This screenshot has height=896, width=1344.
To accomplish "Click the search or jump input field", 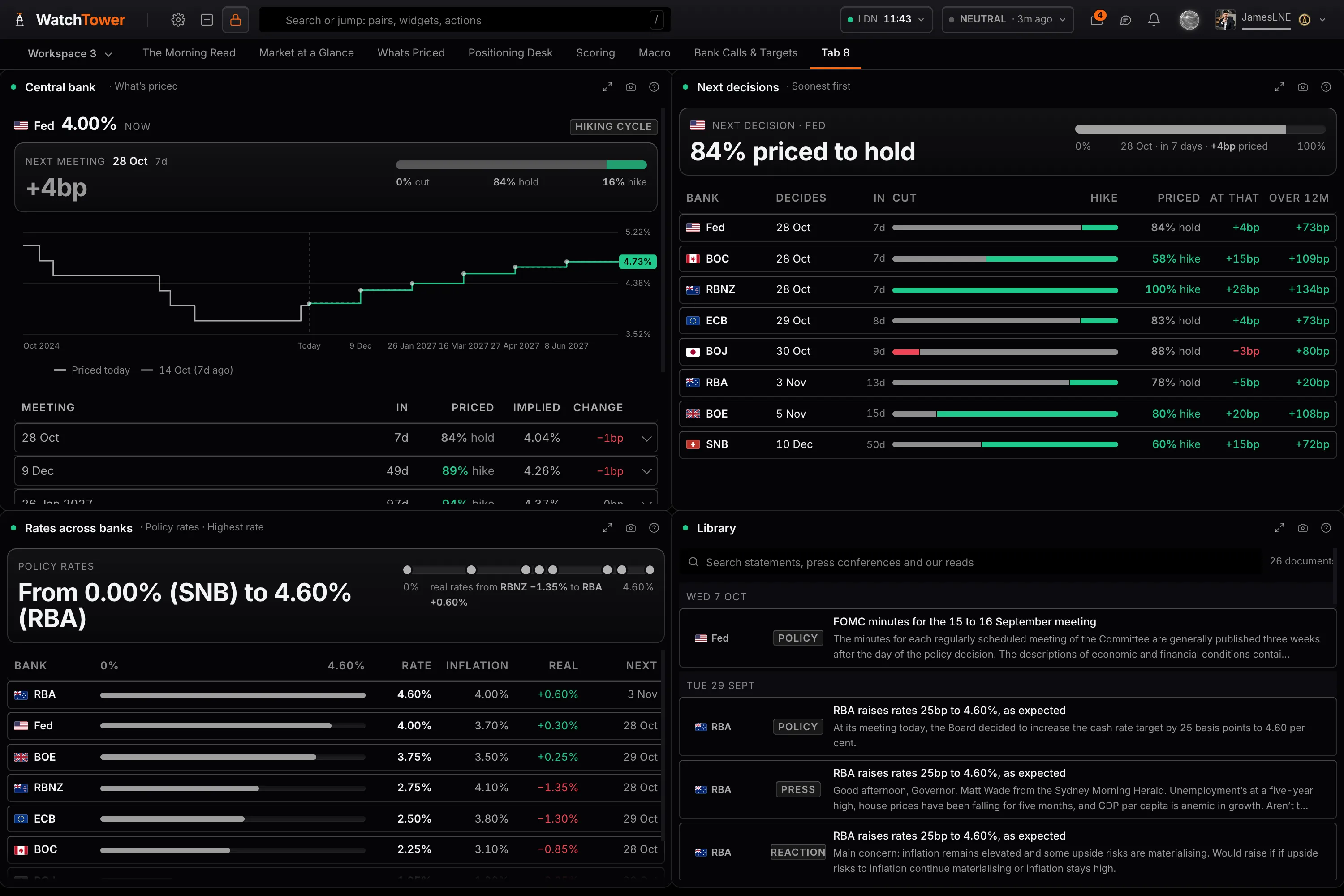I will pyautogui.click(x=465, y=20).
